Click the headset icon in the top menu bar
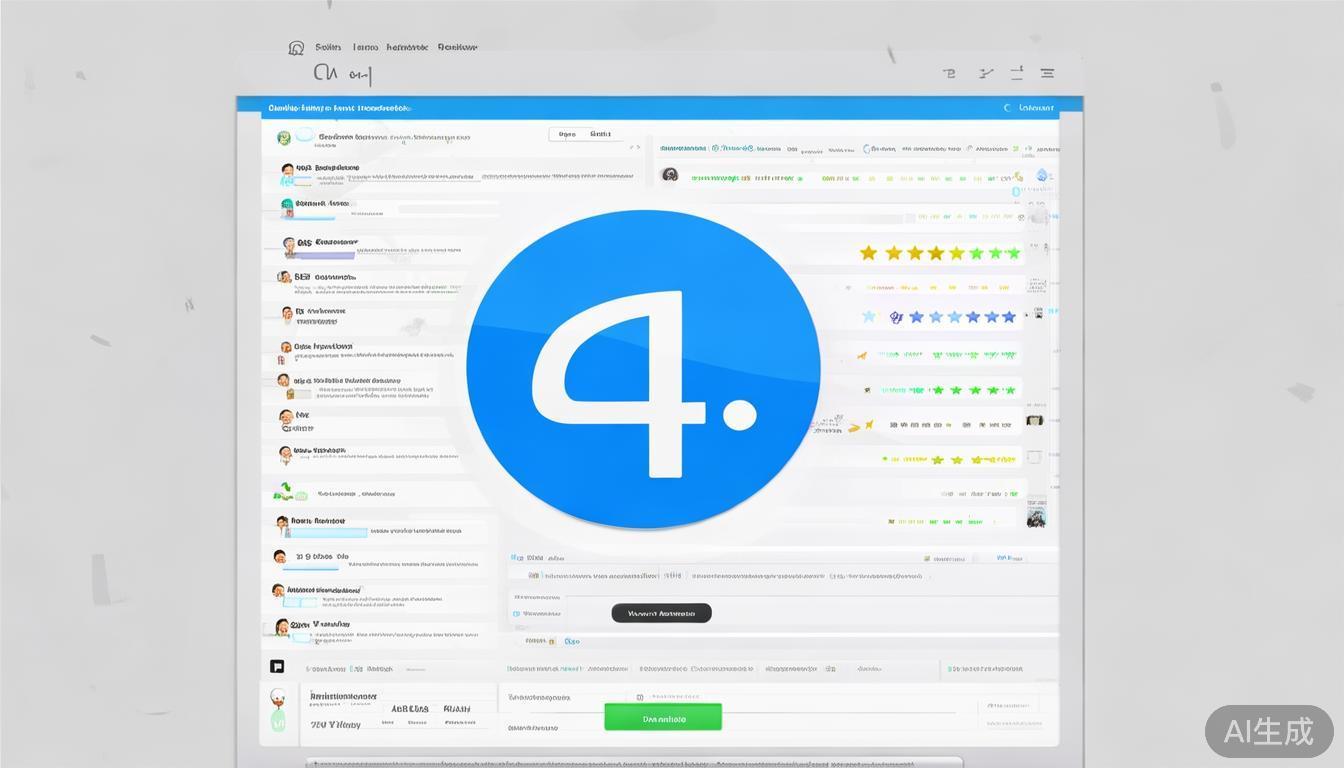Screen dimensions: 1344x768 pyautogui.click(x=295, y=48)
